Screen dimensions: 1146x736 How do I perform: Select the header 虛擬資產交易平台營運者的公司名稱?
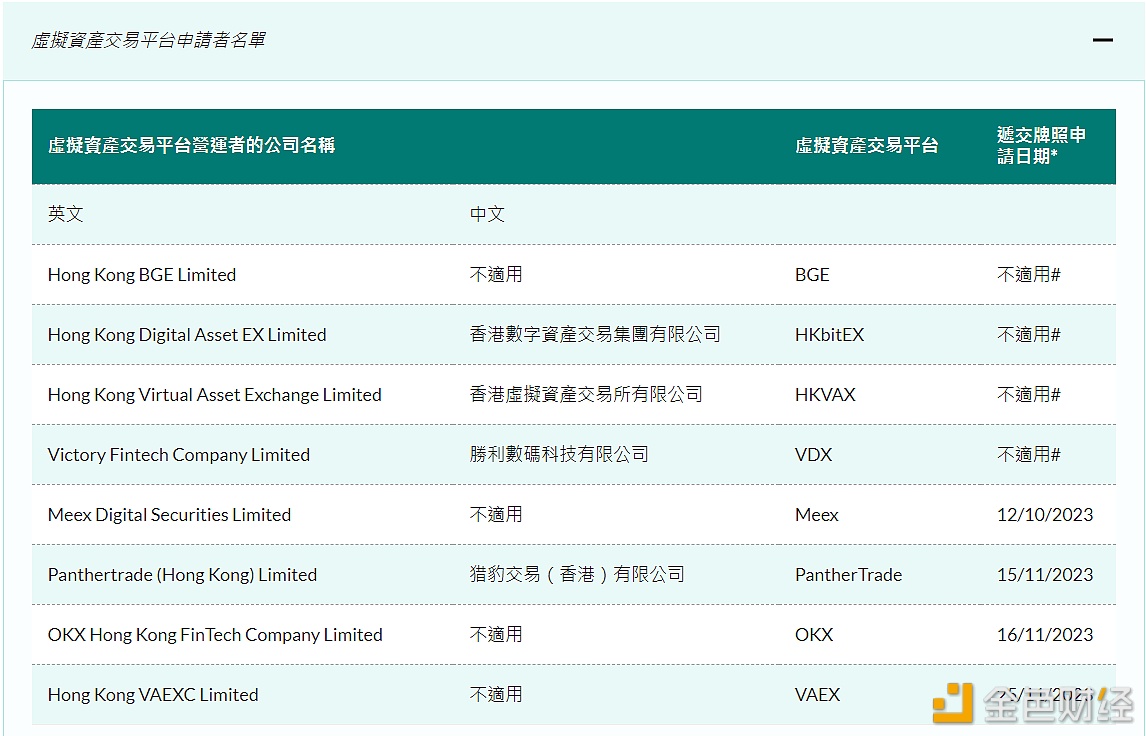pos(191,145)
